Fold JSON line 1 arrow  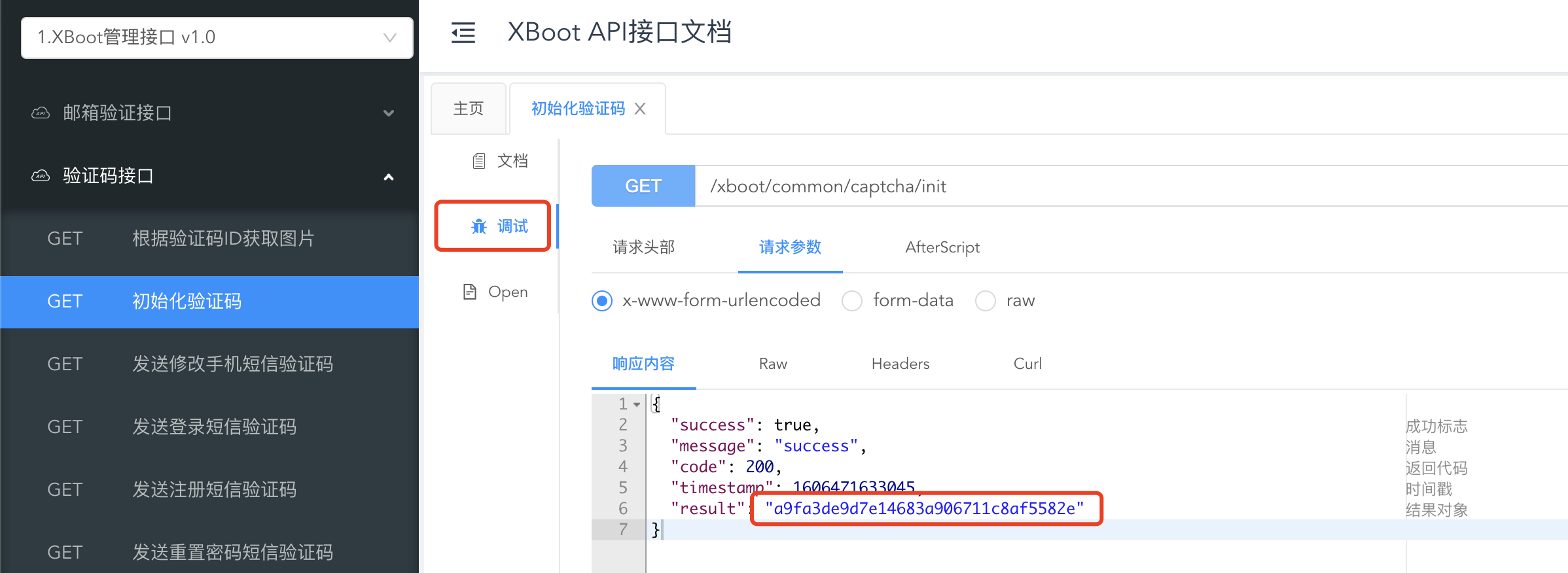point(637,404)
